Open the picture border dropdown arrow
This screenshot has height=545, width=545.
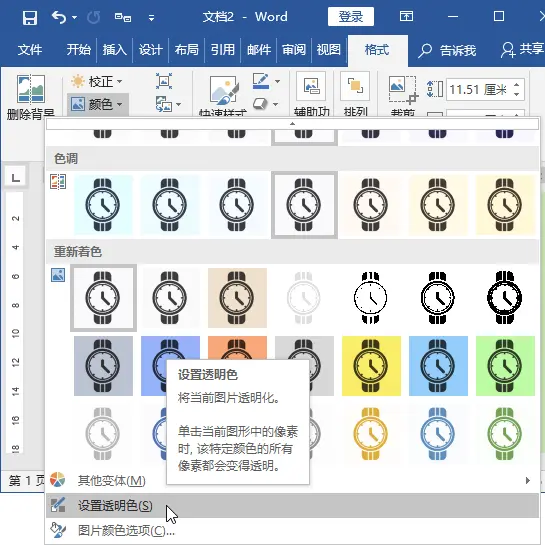277,81
